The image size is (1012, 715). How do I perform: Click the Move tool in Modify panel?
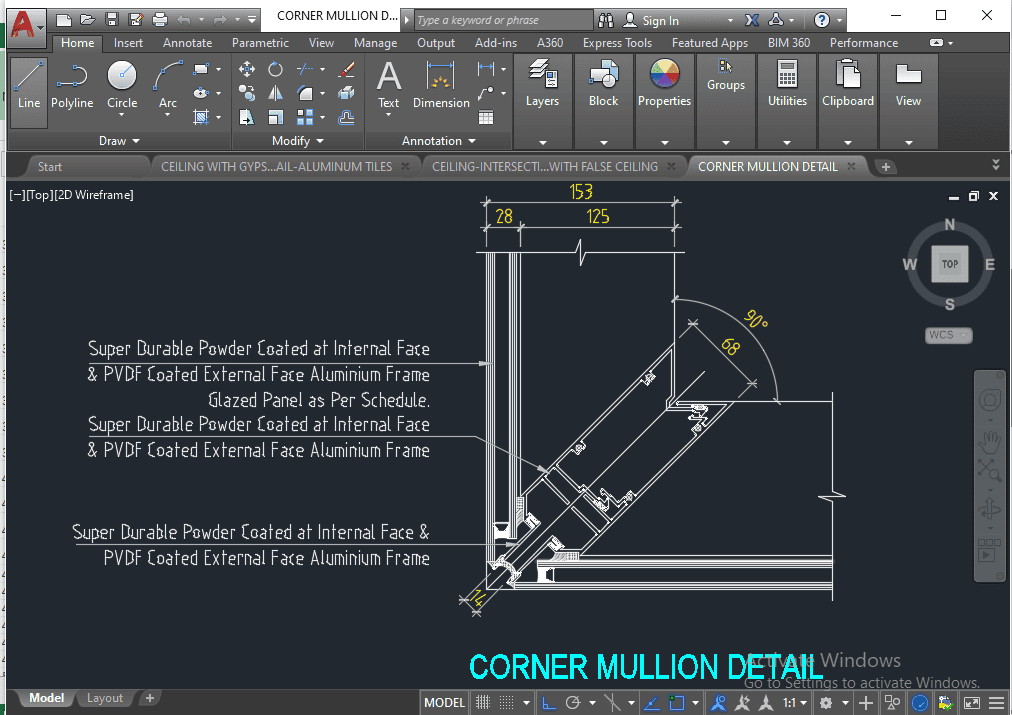coord(247,69)
